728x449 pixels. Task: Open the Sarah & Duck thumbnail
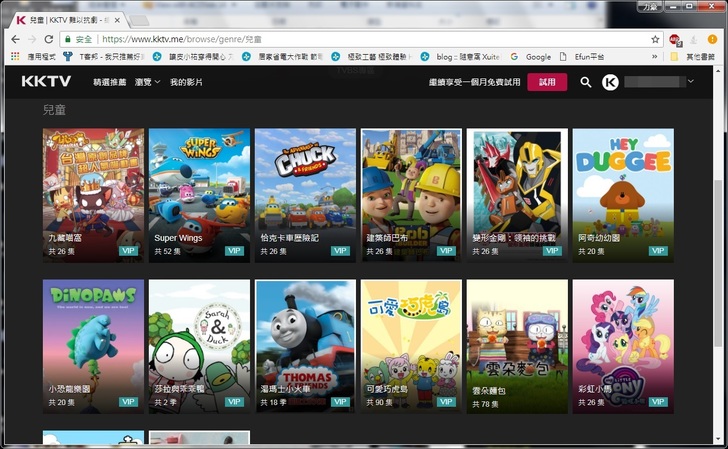pos(199,346)
